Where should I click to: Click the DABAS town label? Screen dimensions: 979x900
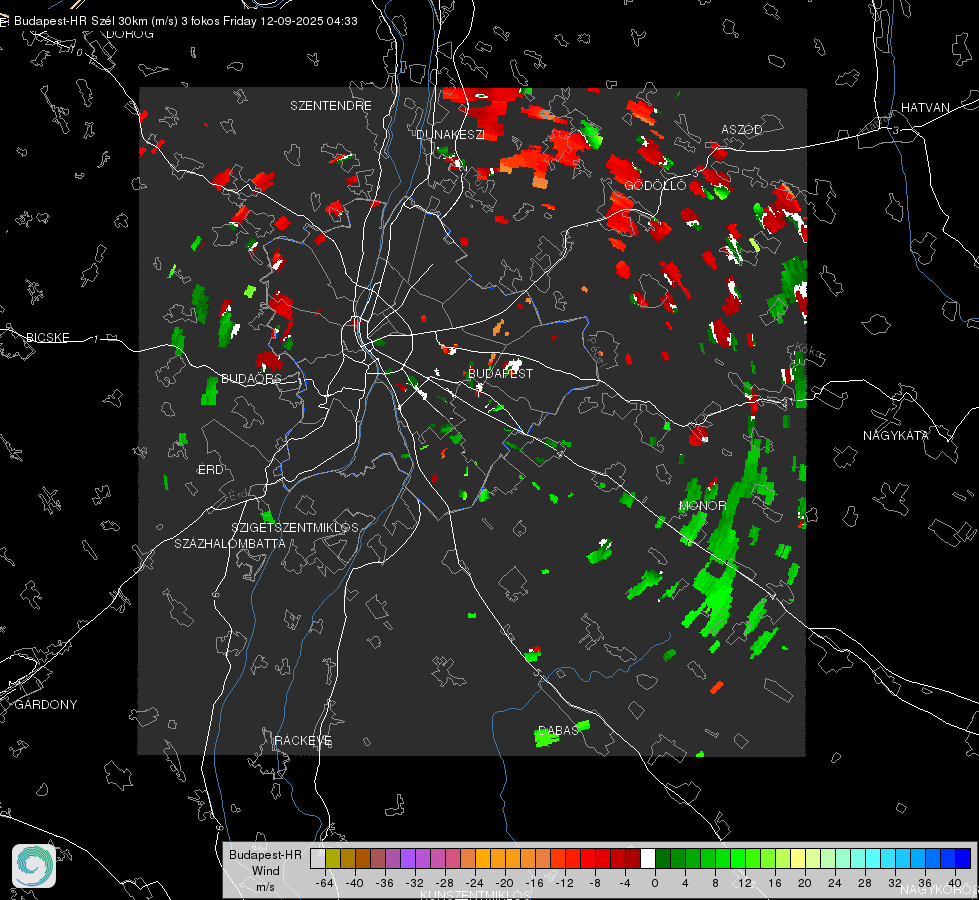558,730
